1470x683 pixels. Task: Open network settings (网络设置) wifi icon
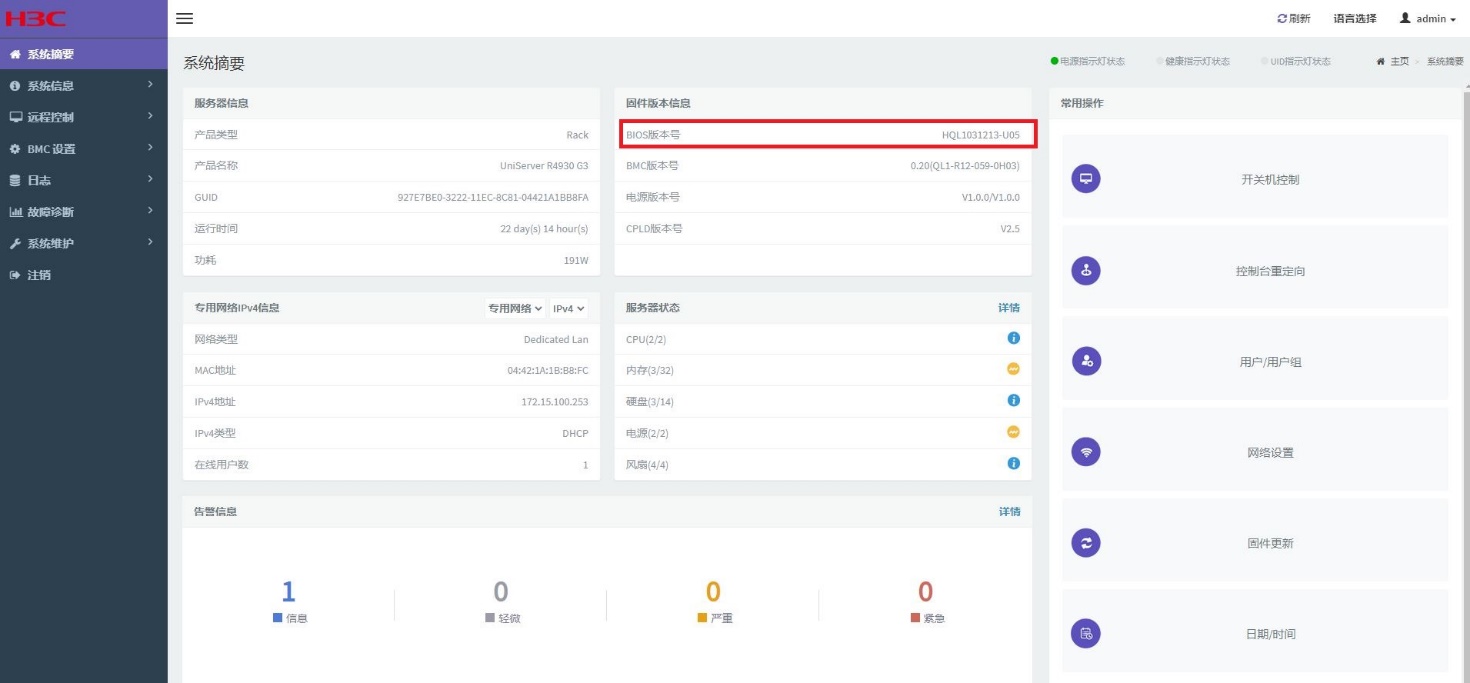point(1085,452)
